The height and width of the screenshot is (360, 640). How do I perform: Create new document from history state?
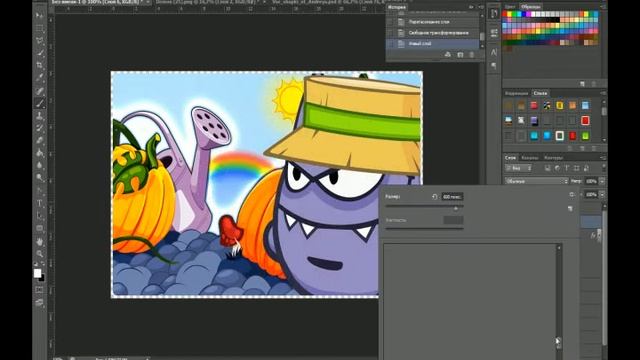click(x=448, y=54)
